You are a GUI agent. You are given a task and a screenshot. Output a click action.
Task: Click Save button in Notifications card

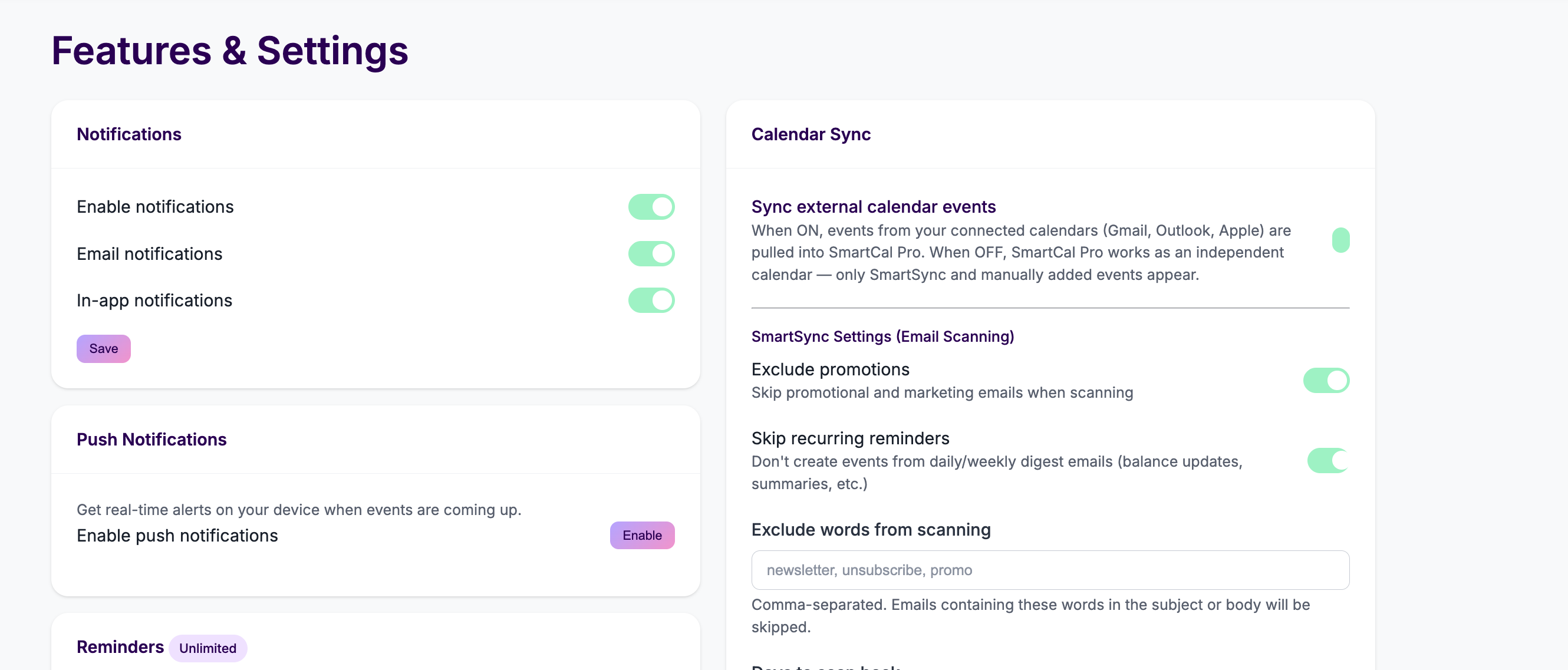(104, 349)
